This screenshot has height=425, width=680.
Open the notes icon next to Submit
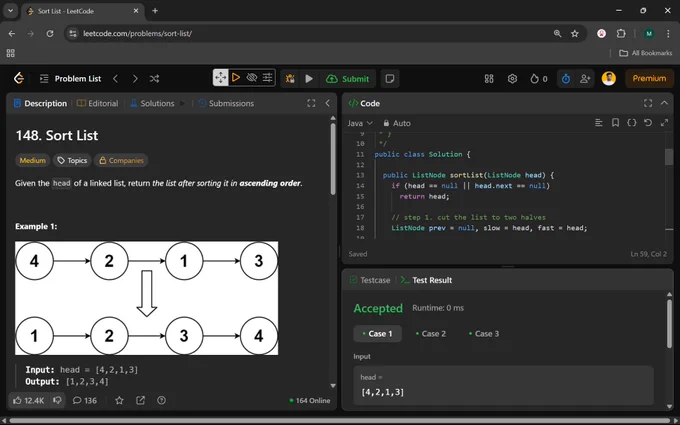389,78
